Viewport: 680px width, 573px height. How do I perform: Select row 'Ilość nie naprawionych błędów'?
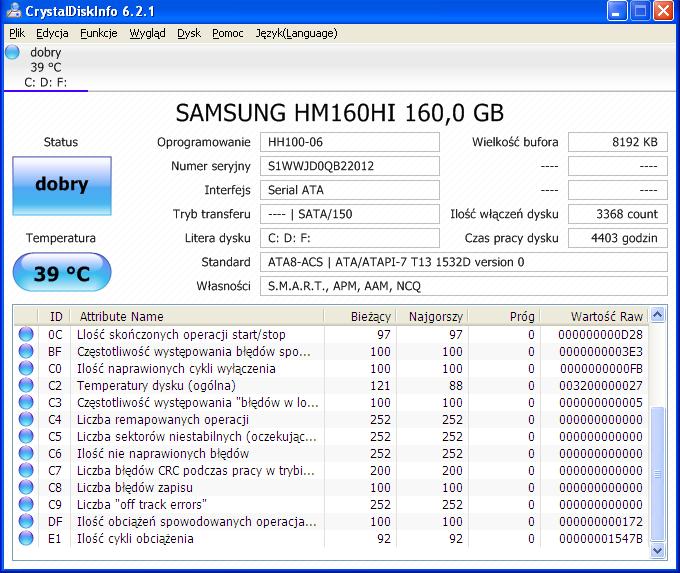(x=331, y=453)
